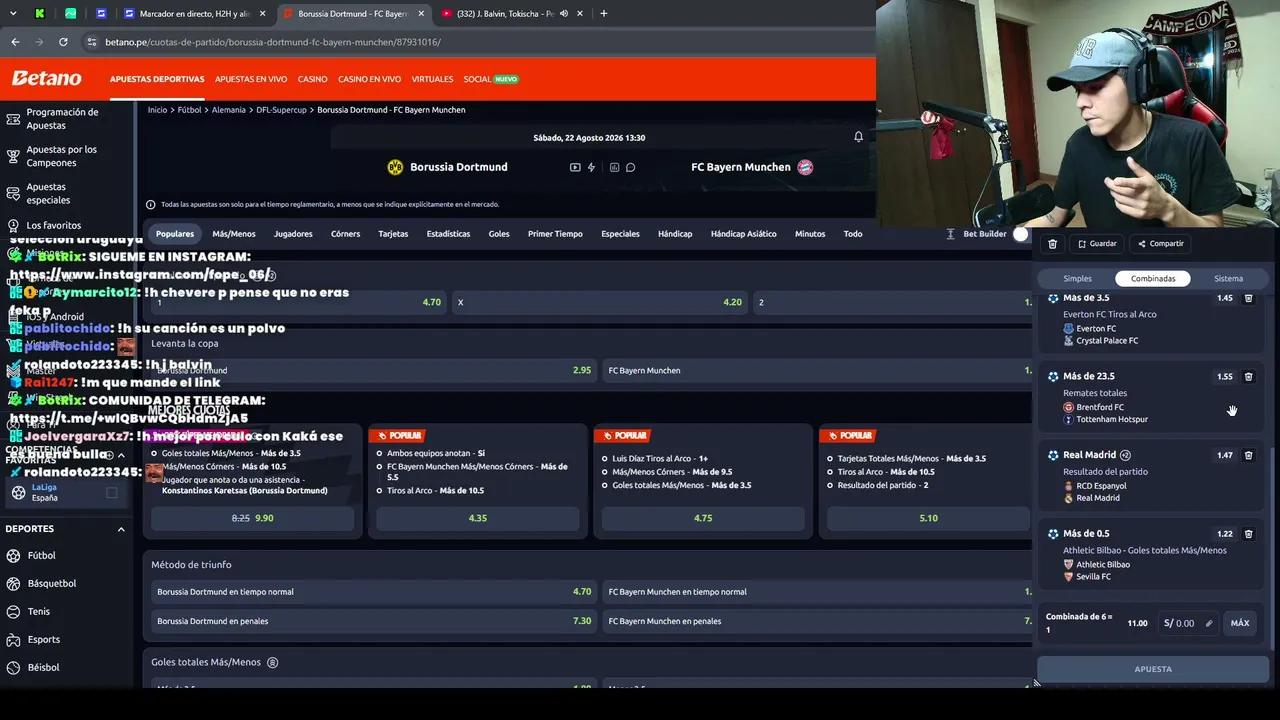
Task: Open the Tarjetas market tab
Action: click(393, 234)
